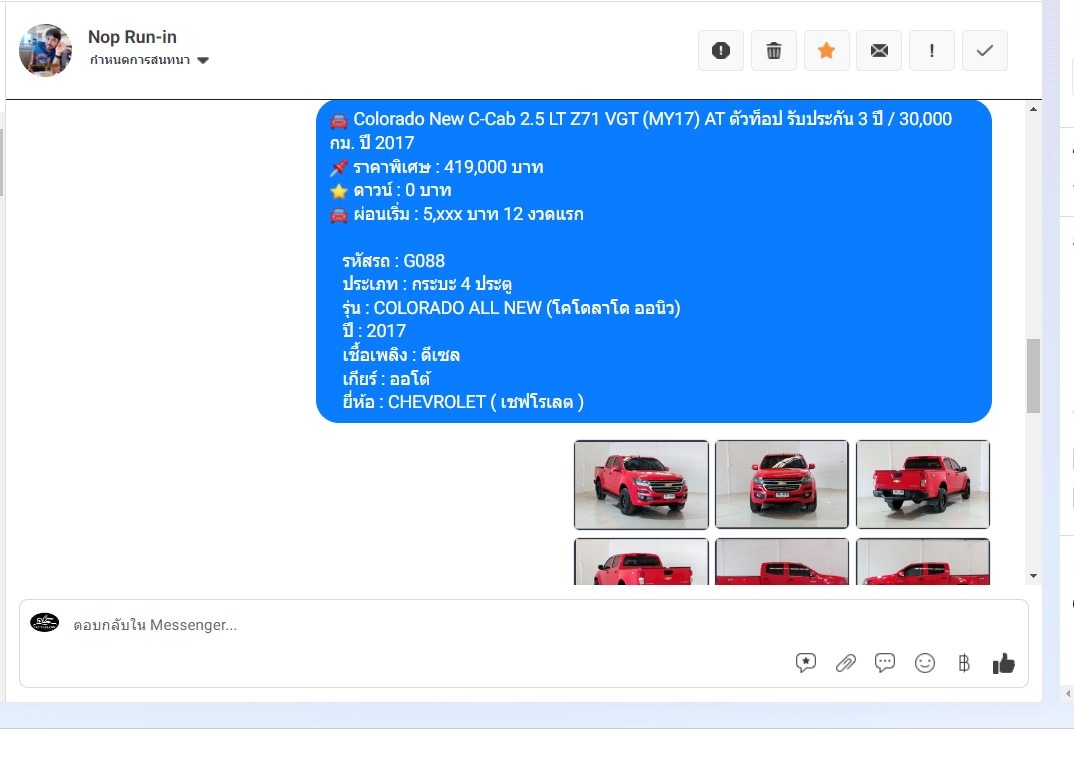Click the 'เชื้อเพลิง : ดีเซล' line
This screenshot has width=1074, height=775.
point(401,355)
